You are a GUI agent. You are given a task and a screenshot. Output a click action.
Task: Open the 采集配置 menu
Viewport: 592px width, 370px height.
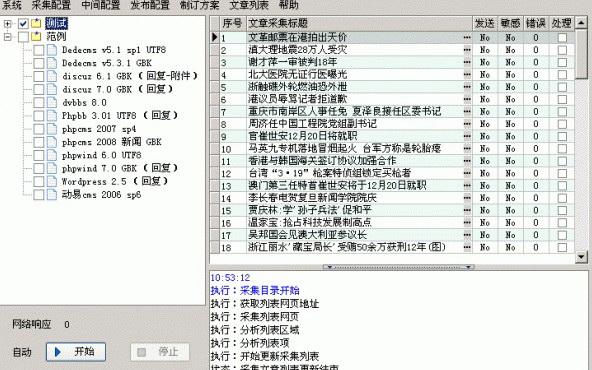pyautogui.click(x=51, y=5)
